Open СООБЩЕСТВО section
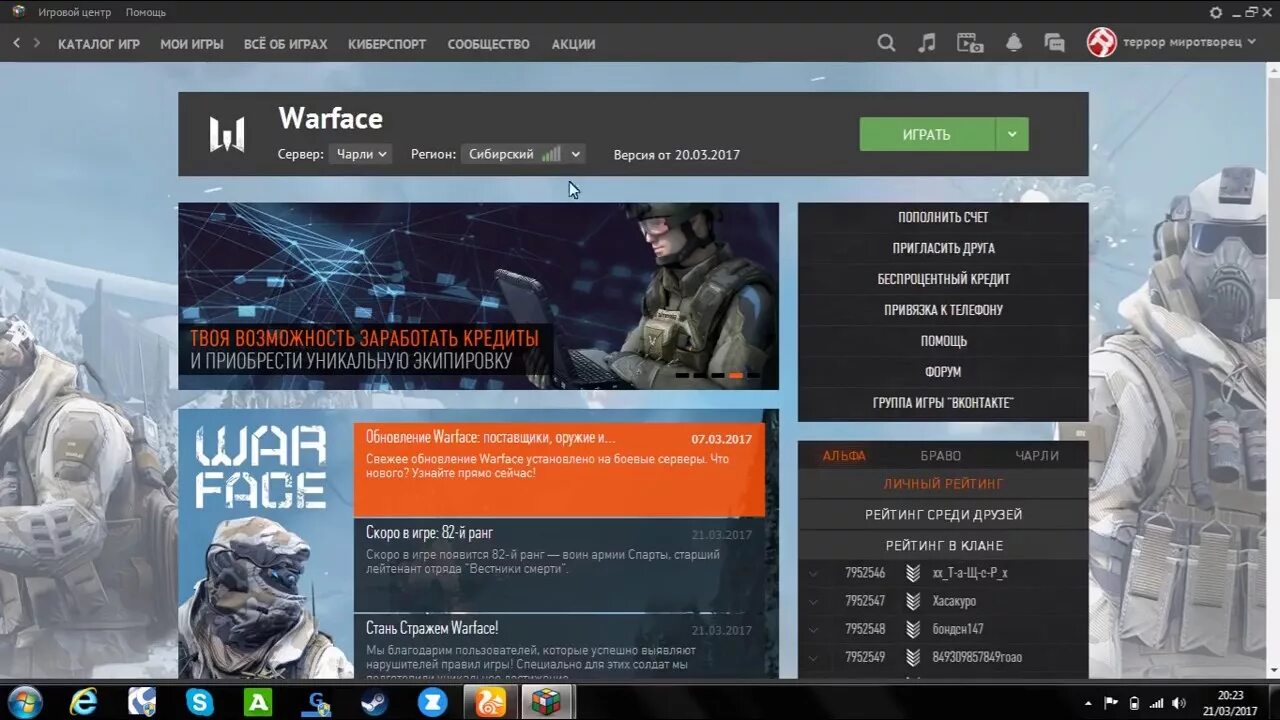 click(488, 44)
